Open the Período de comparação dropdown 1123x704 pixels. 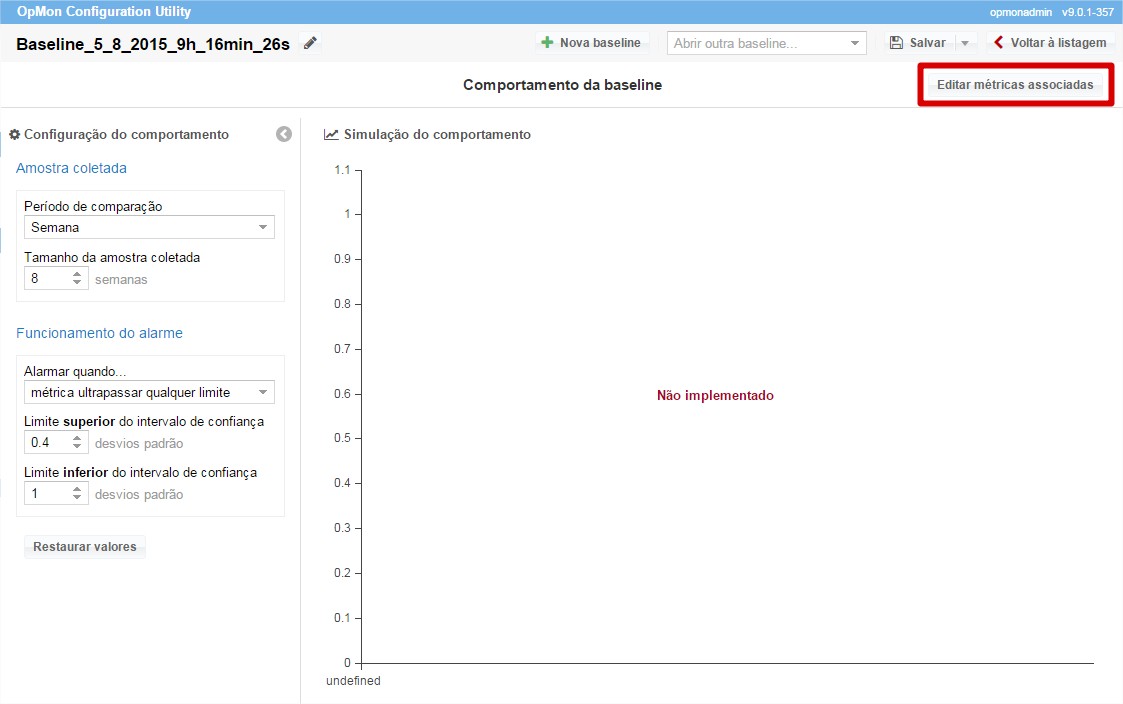point(149,227)
